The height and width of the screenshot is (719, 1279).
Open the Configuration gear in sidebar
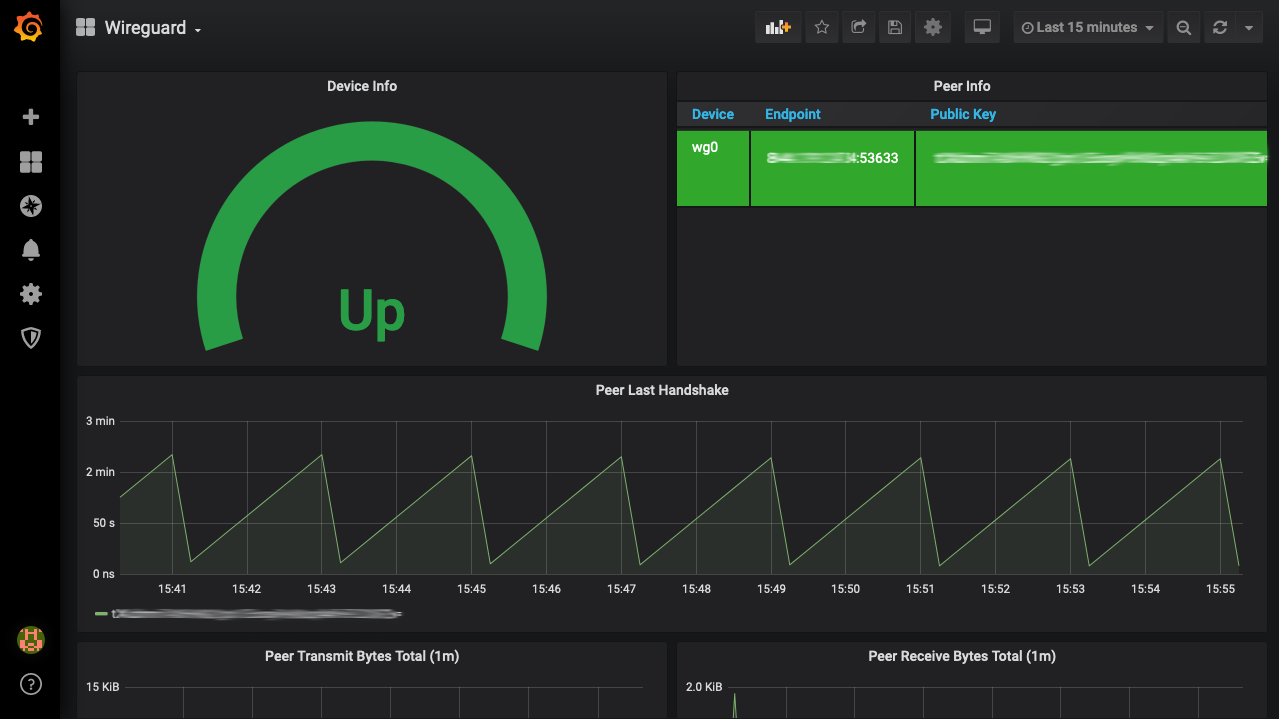pyautogui.click(x=31, y=294)
